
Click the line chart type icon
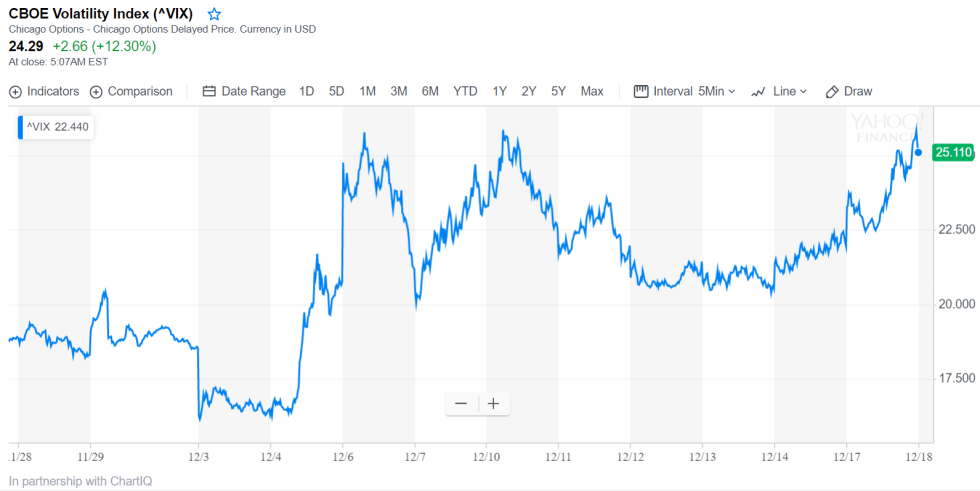(x=759, y=91)
